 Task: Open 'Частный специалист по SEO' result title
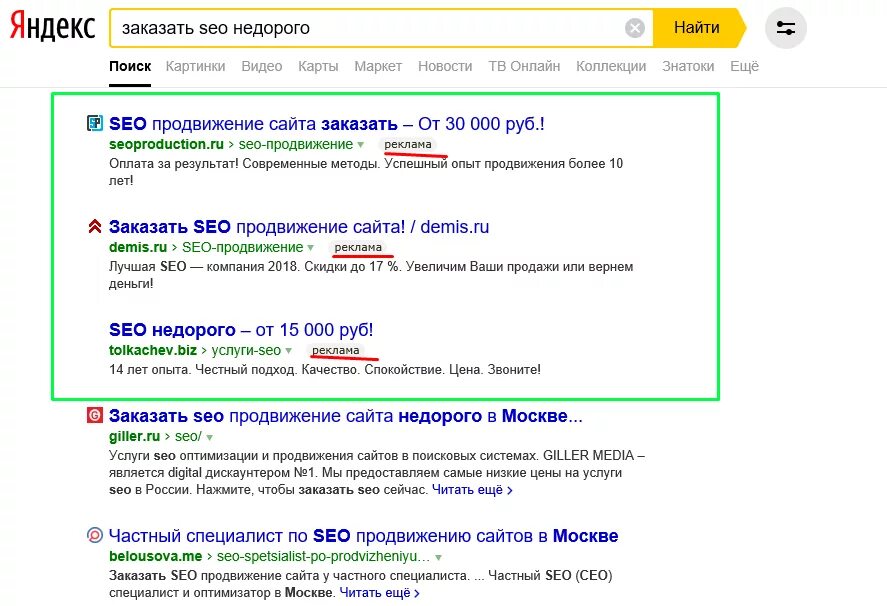coord(363,535)
